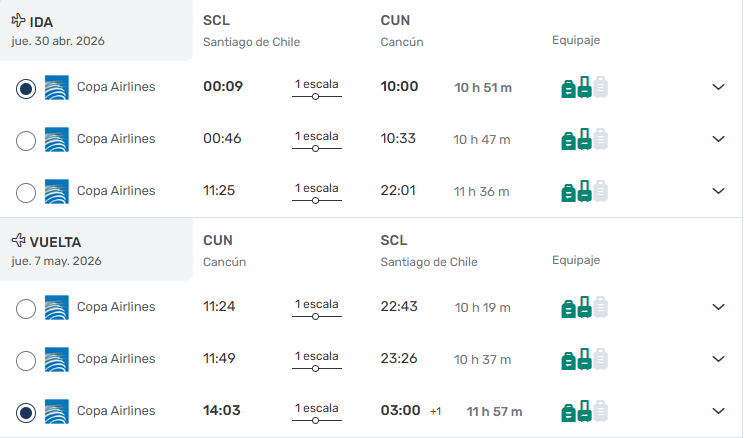
Task: Choose the 11:24 return flight radio button
Action: [x=27, y=309]
